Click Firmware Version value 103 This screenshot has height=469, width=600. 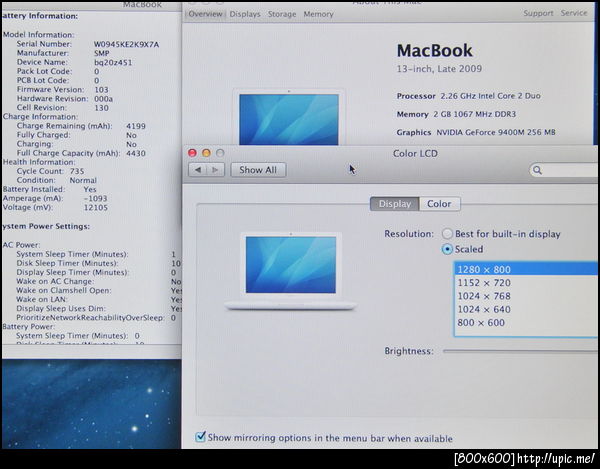click(x=101, y=90)
